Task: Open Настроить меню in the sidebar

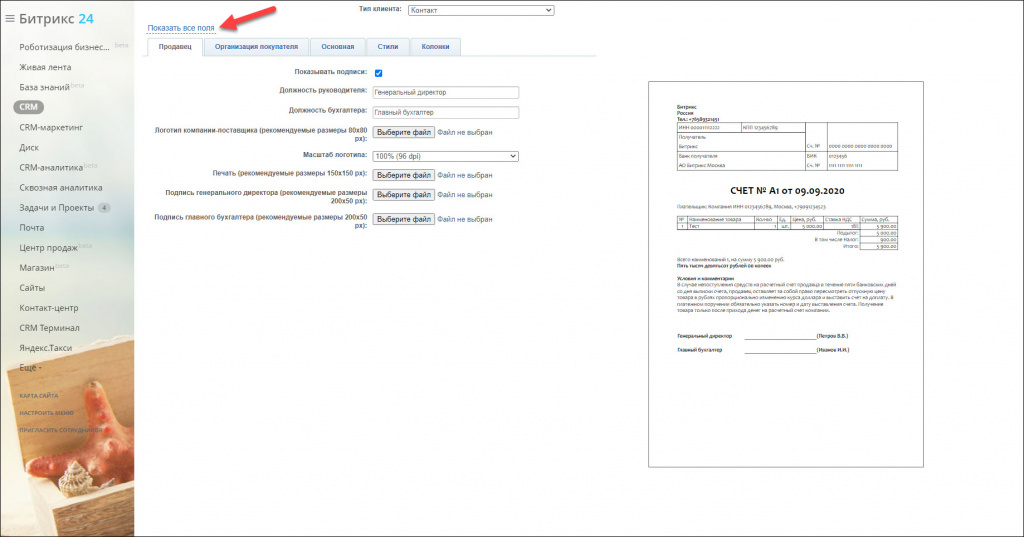Action: point(45,413)
